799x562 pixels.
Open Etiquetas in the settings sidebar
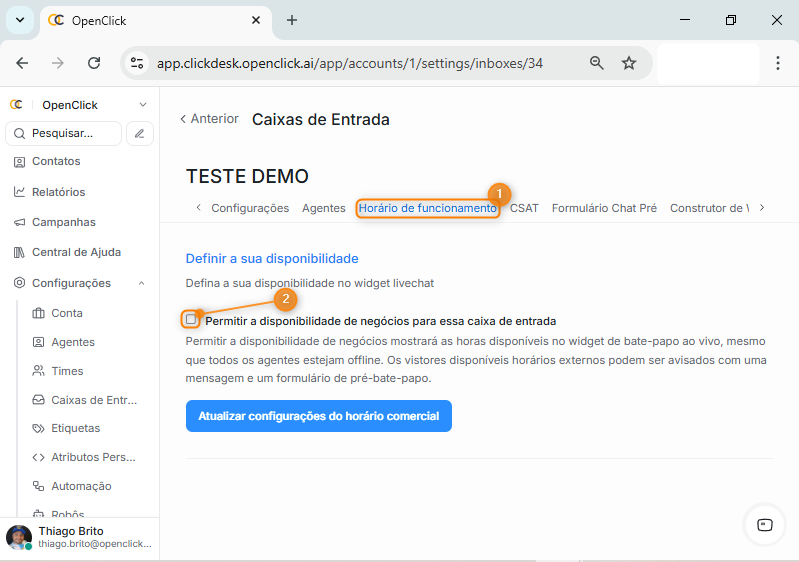pyautogui.click(x=76, y=428)
